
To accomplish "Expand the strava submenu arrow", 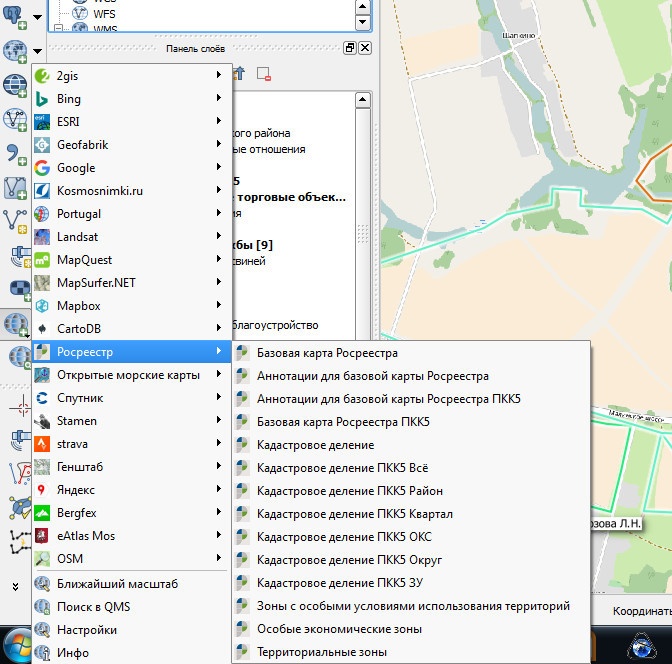I will [219, 442].
